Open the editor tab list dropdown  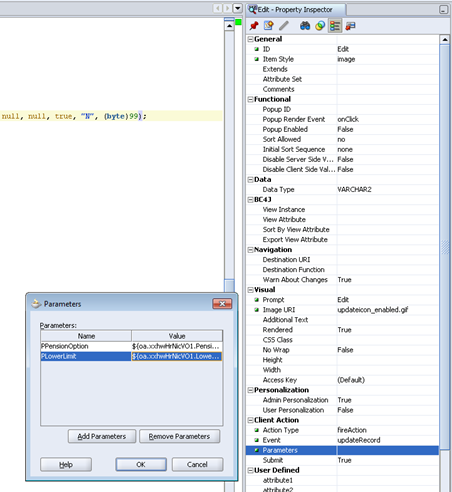[237, 8]
